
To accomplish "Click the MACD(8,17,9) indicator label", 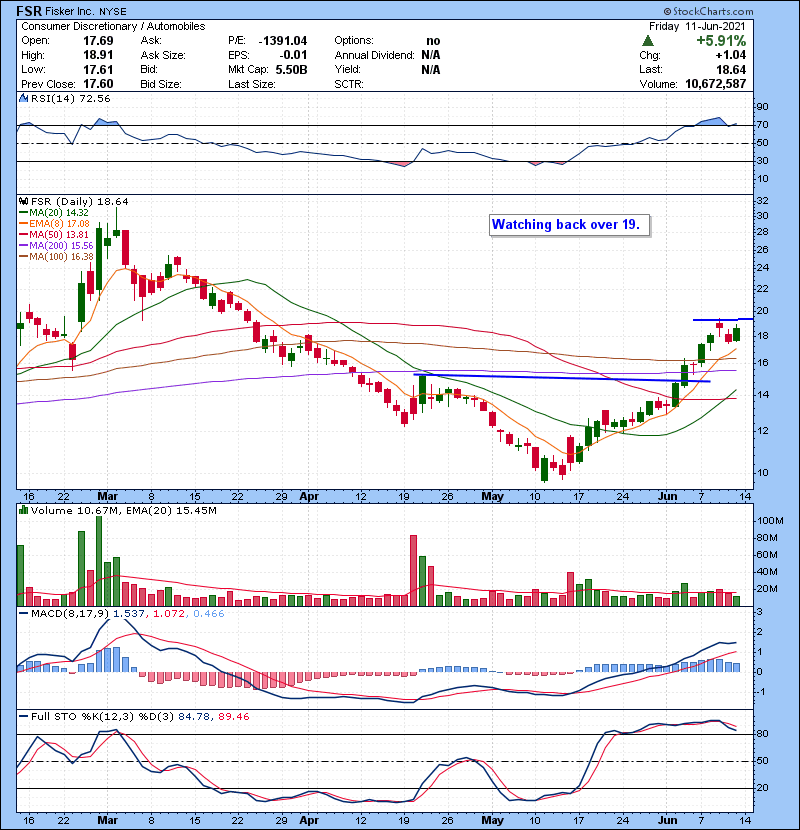I will click(70, 614).
